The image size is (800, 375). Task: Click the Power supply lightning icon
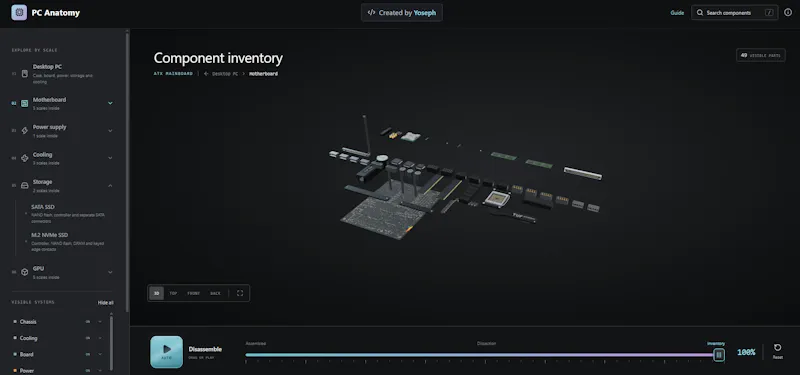(x=24, y=131)
